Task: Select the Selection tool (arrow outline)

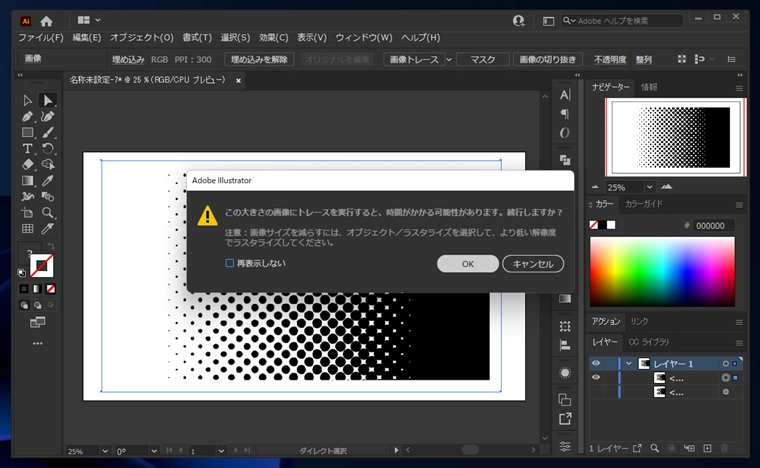Action: click(x=27, y=100)
